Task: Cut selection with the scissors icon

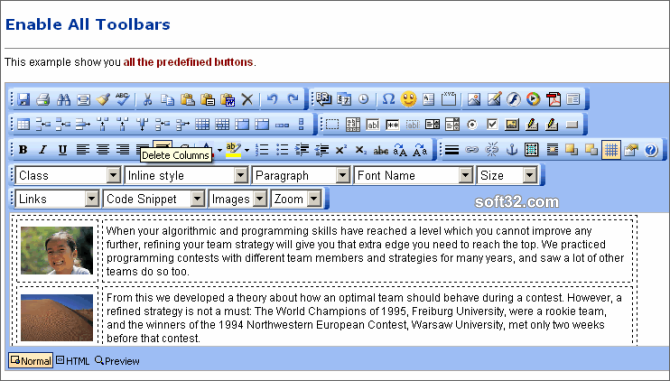Action: 147,100
